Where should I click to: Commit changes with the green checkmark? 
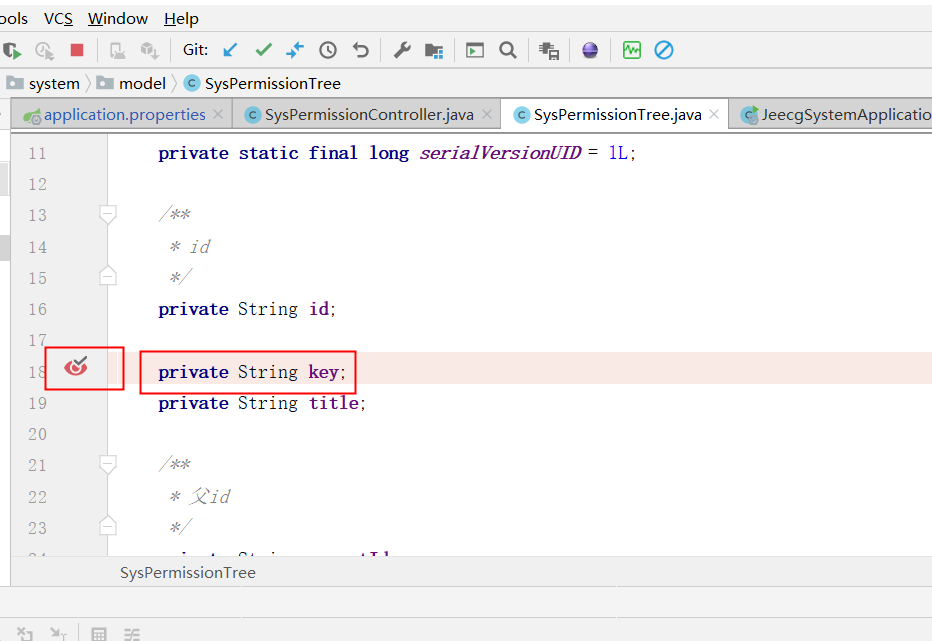(263, 50)
